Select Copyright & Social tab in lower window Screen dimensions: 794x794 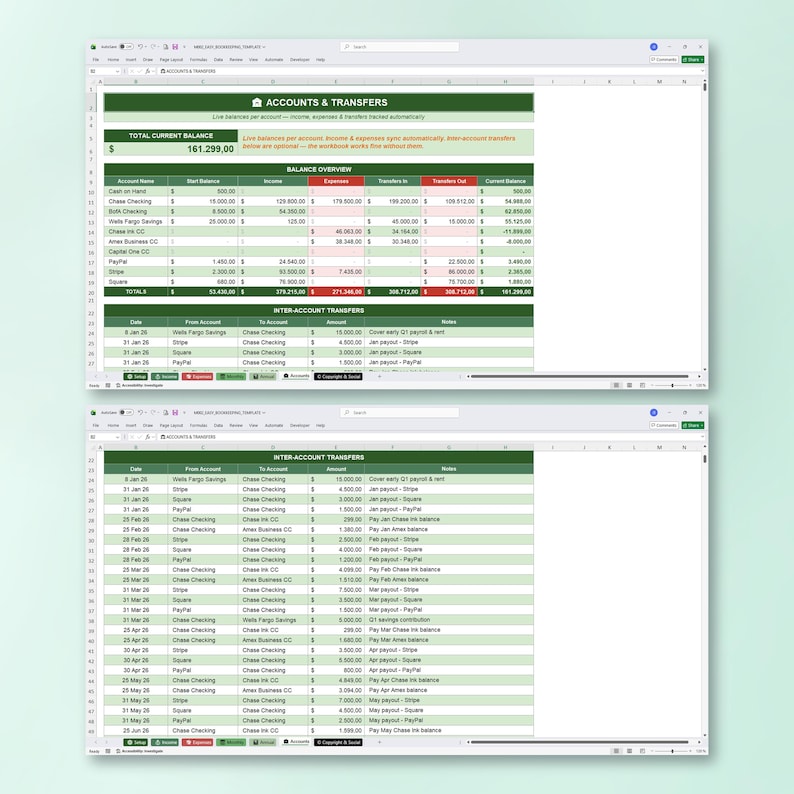coord(338,742)
